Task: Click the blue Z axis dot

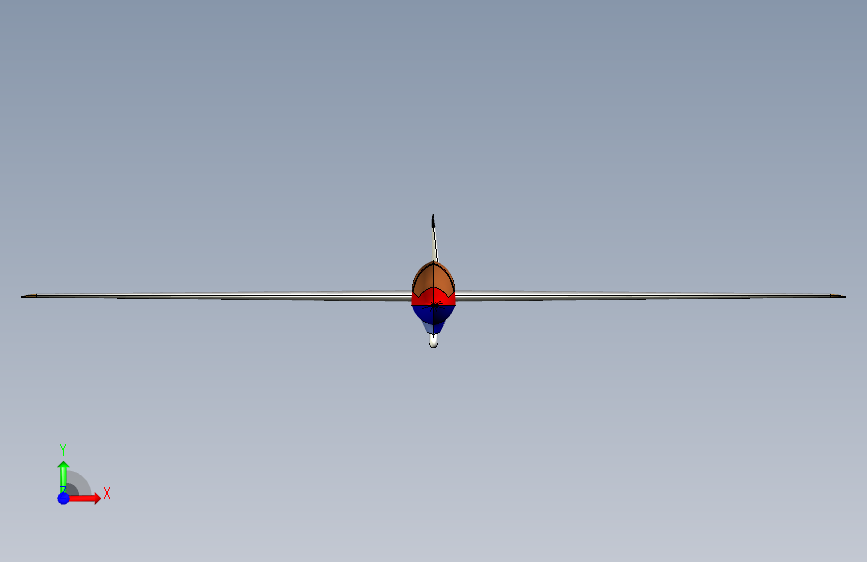Action: tap(64, 498)
